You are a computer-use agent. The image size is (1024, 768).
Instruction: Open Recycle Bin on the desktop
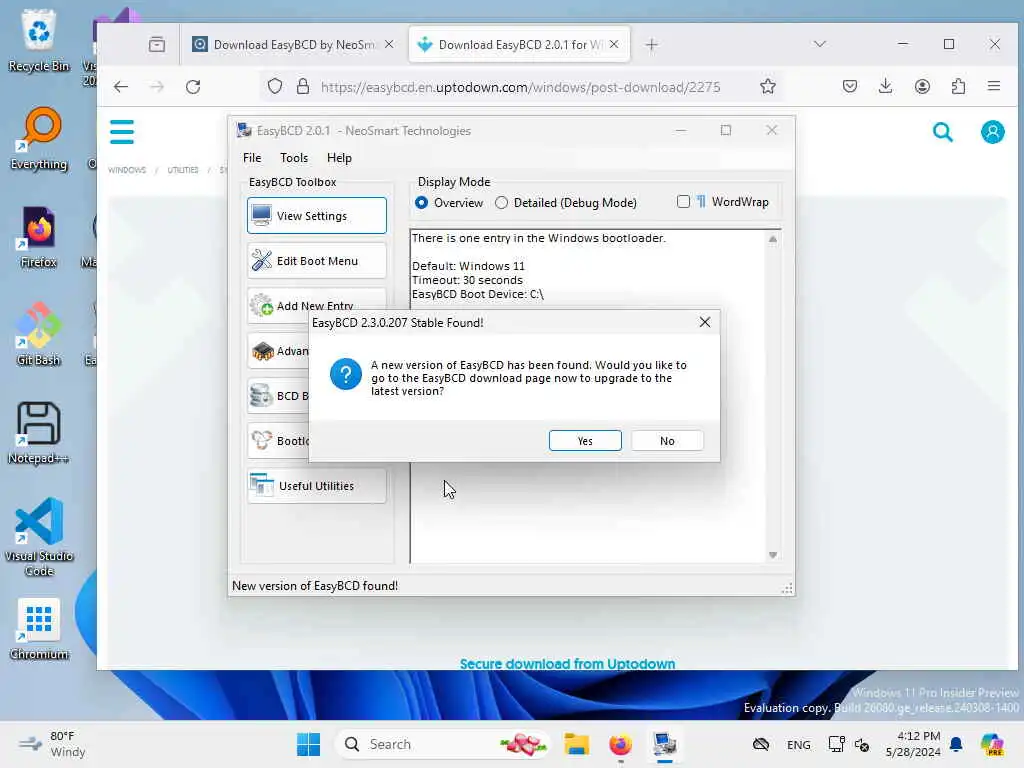pyautogui.click(x=39, y=40)
